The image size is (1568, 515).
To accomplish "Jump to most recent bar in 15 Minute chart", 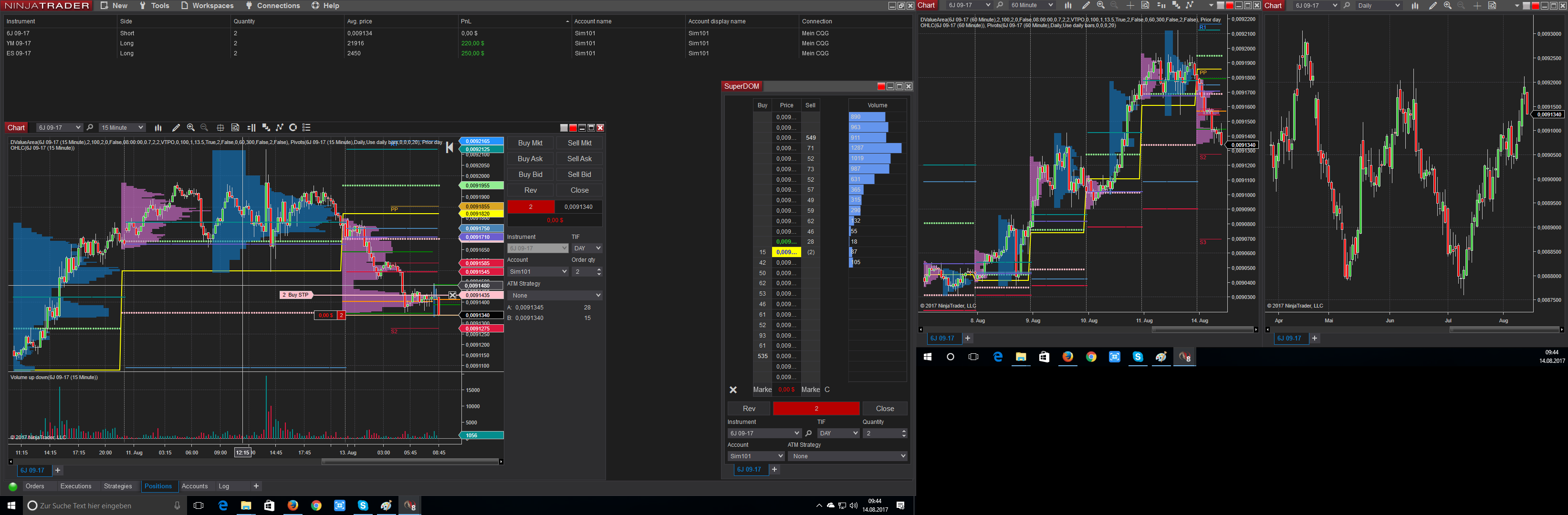I will pos(449,147).
